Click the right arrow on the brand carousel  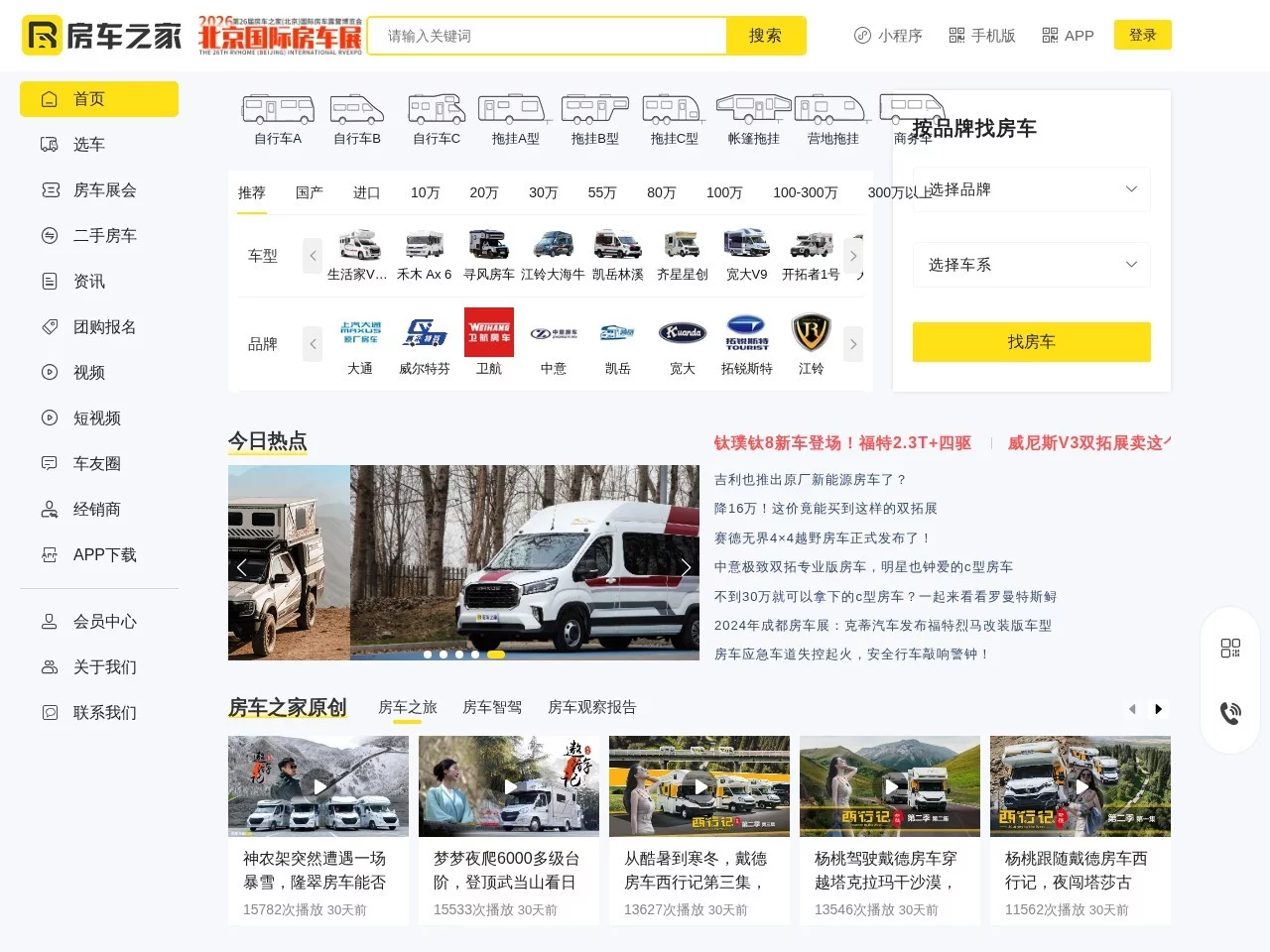tap(852, 343)
